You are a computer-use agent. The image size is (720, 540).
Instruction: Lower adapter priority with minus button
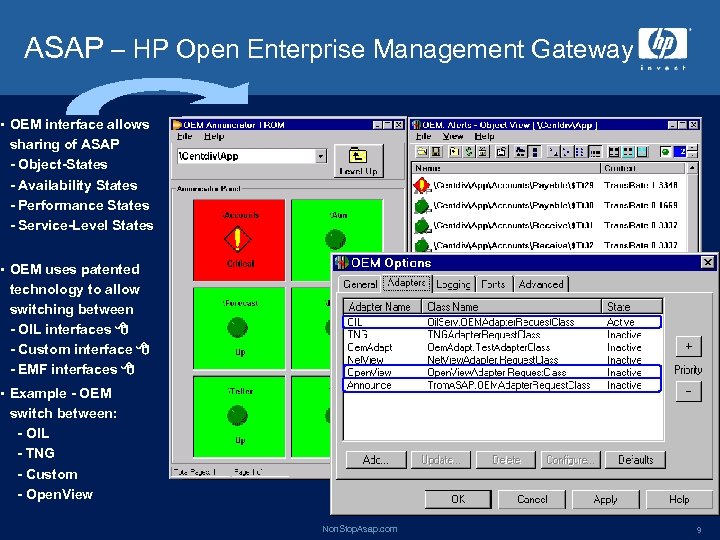[689, 392]
